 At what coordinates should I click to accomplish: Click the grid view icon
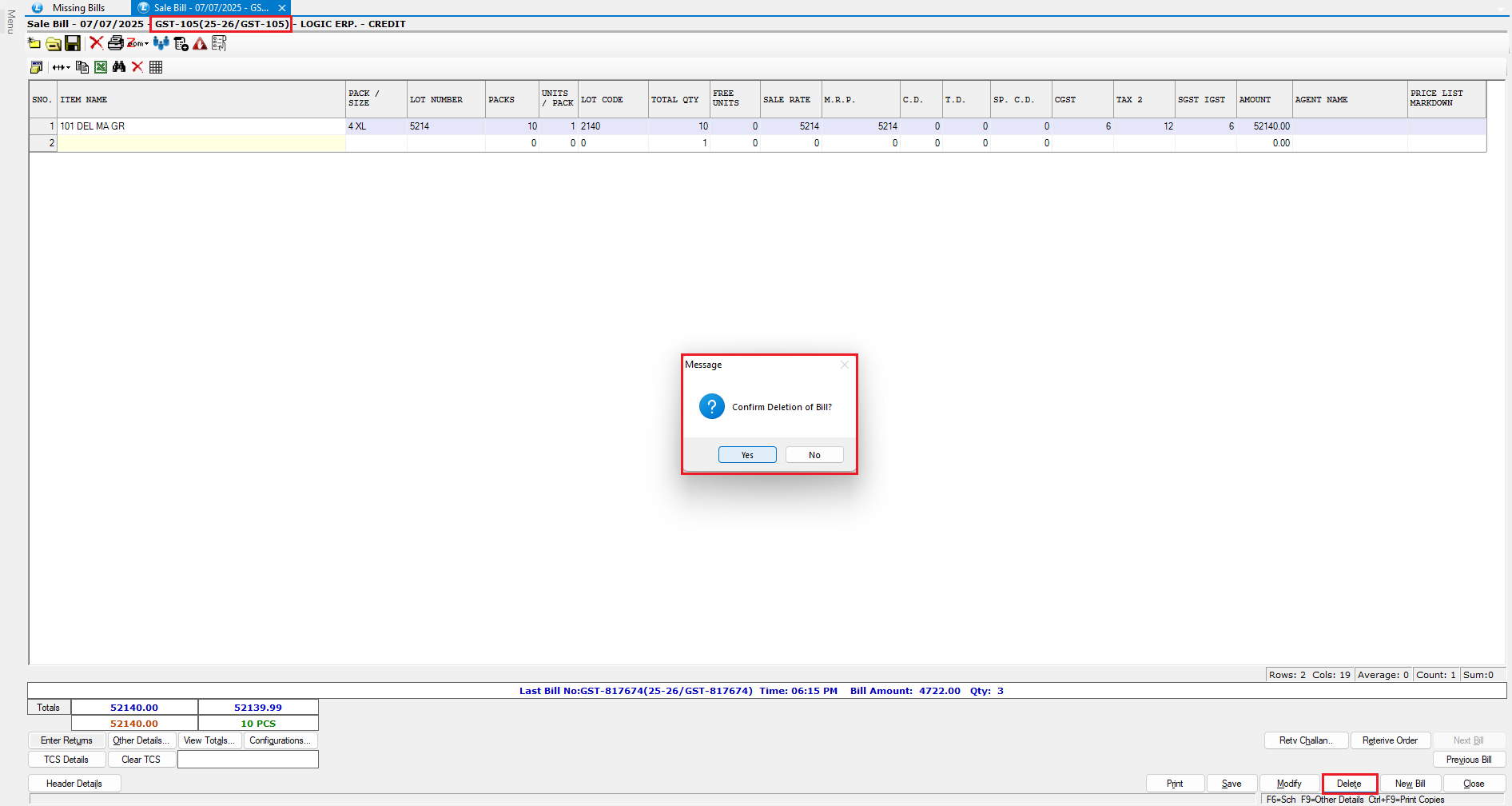(x=156, y=67)
